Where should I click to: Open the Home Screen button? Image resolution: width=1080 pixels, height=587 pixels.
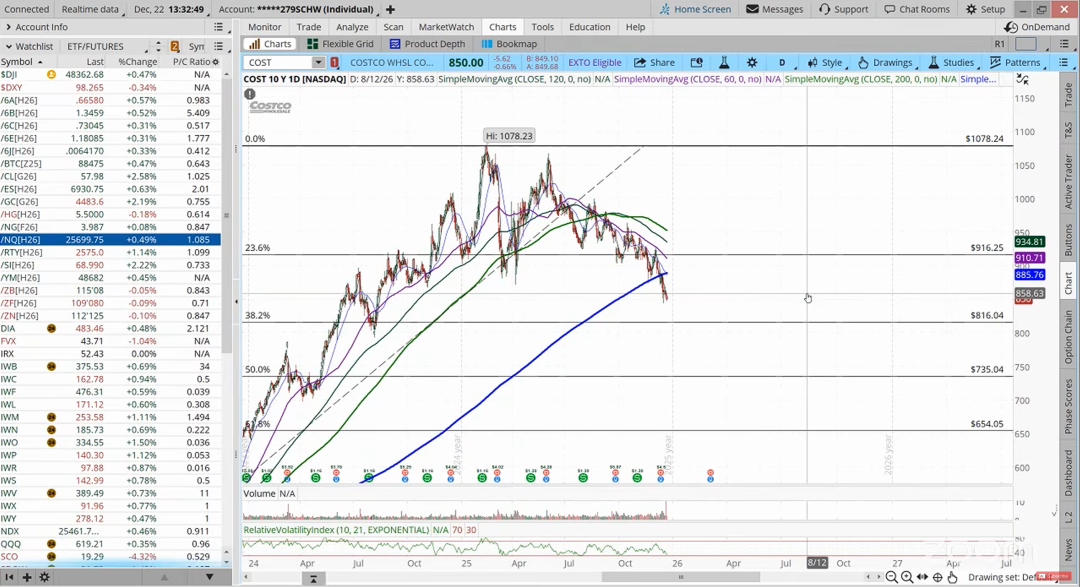click(x=695, y=9)
